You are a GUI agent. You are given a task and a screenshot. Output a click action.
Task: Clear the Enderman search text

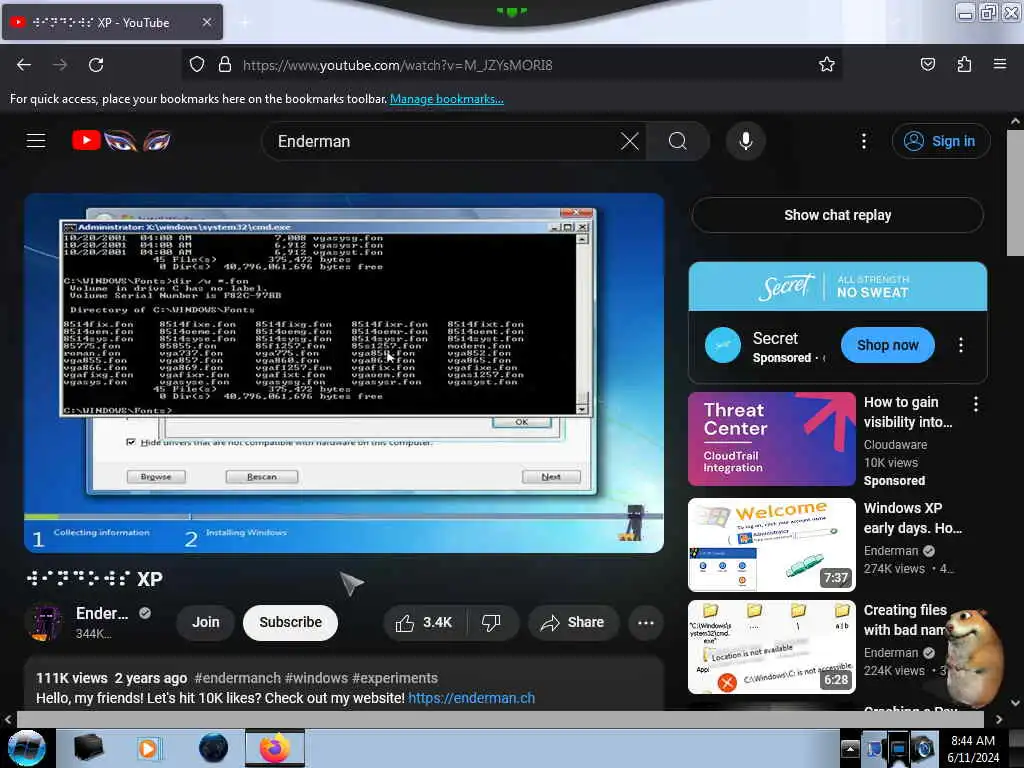(x=630, y=141)
